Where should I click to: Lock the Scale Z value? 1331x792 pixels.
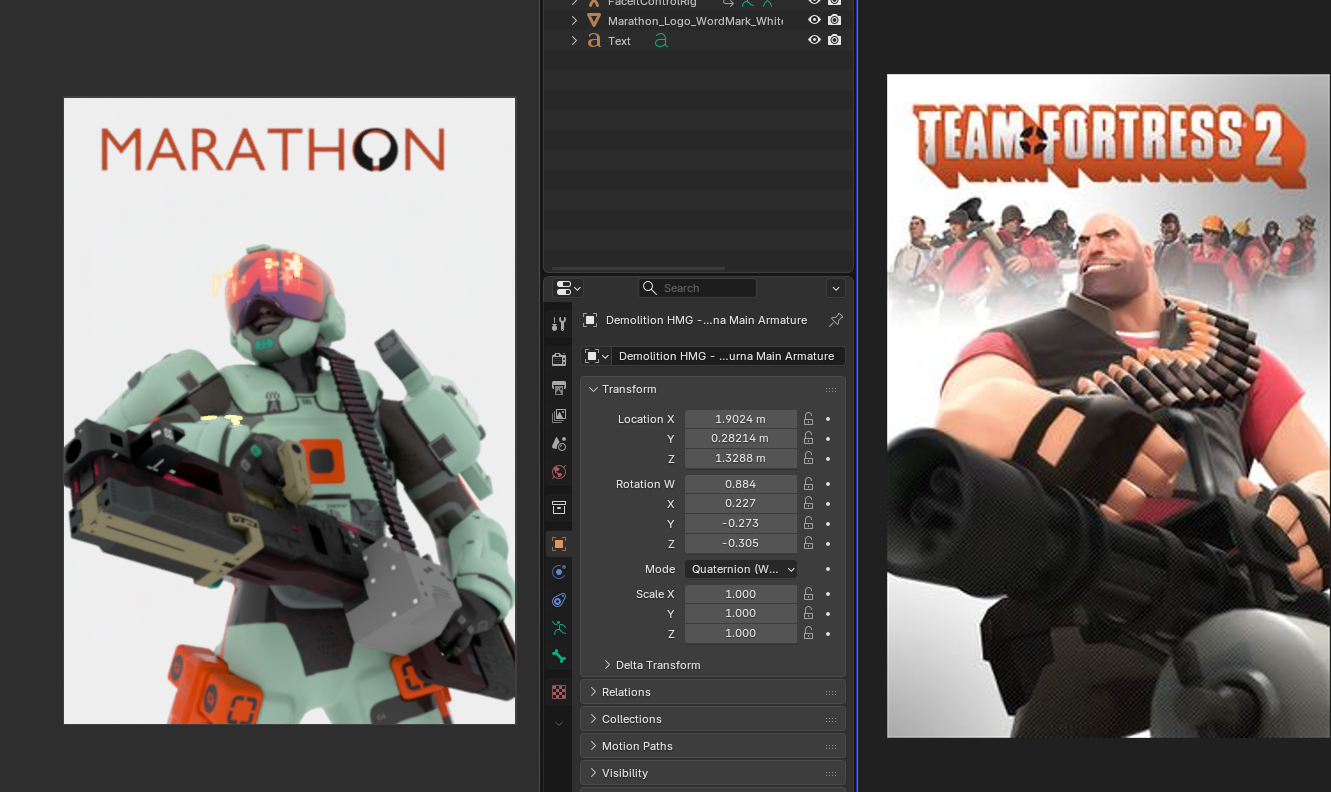coord(808,633)
